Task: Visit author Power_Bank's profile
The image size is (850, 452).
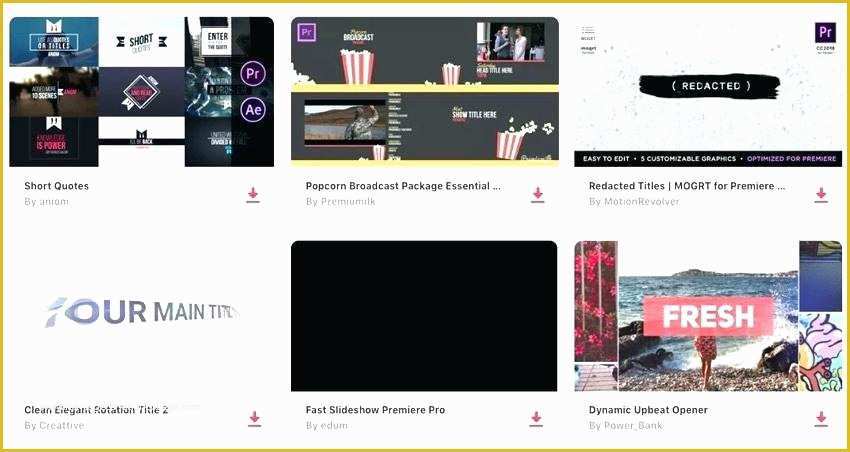Action: pos(626,426)
